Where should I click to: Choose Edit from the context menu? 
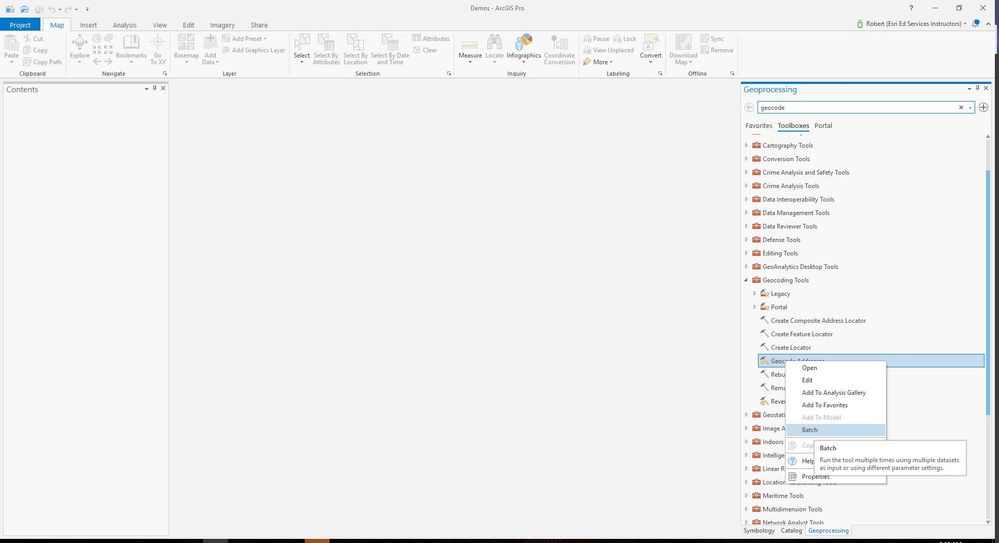coord(835,380)
